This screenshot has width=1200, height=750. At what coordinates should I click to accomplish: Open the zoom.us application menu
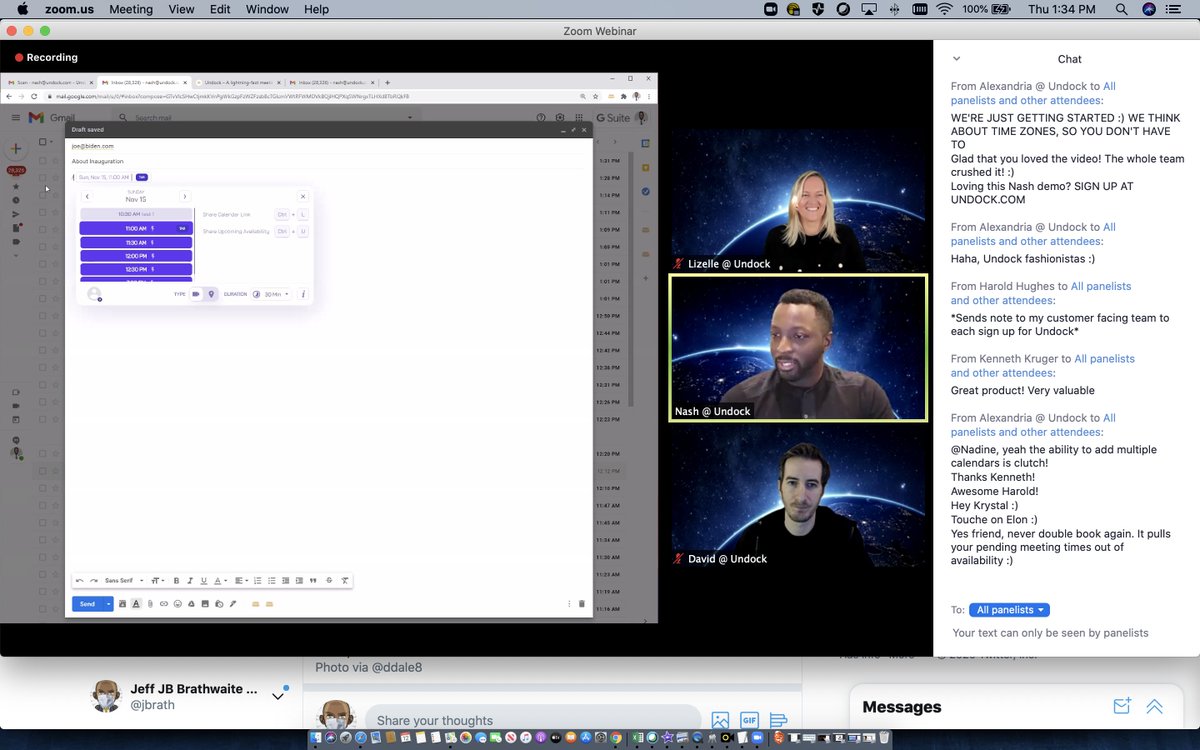point(68,9)
